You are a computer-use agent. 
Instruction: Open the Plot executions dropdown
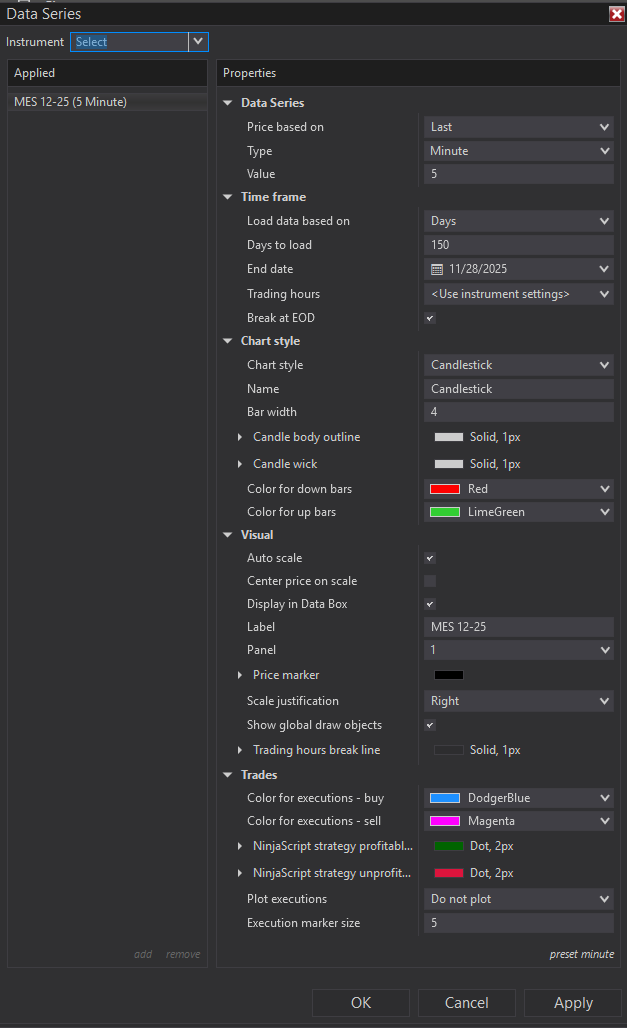pyautogui.click(x=518, y=899)
